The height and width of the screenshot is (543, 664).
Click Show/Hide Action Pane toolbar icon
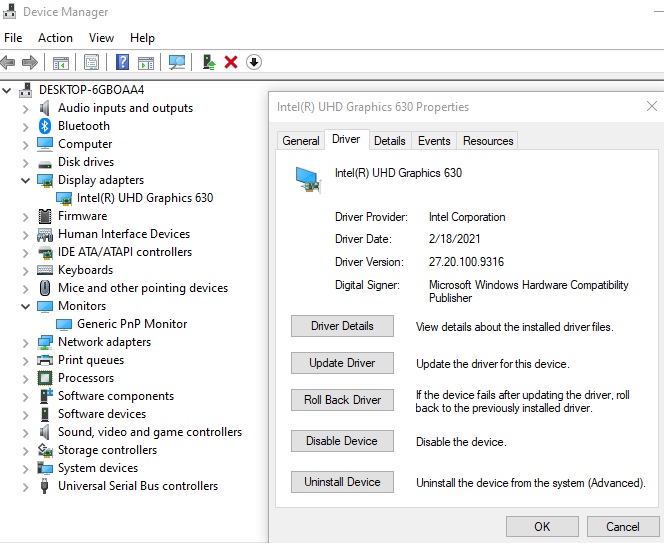[x=146, y=63]
